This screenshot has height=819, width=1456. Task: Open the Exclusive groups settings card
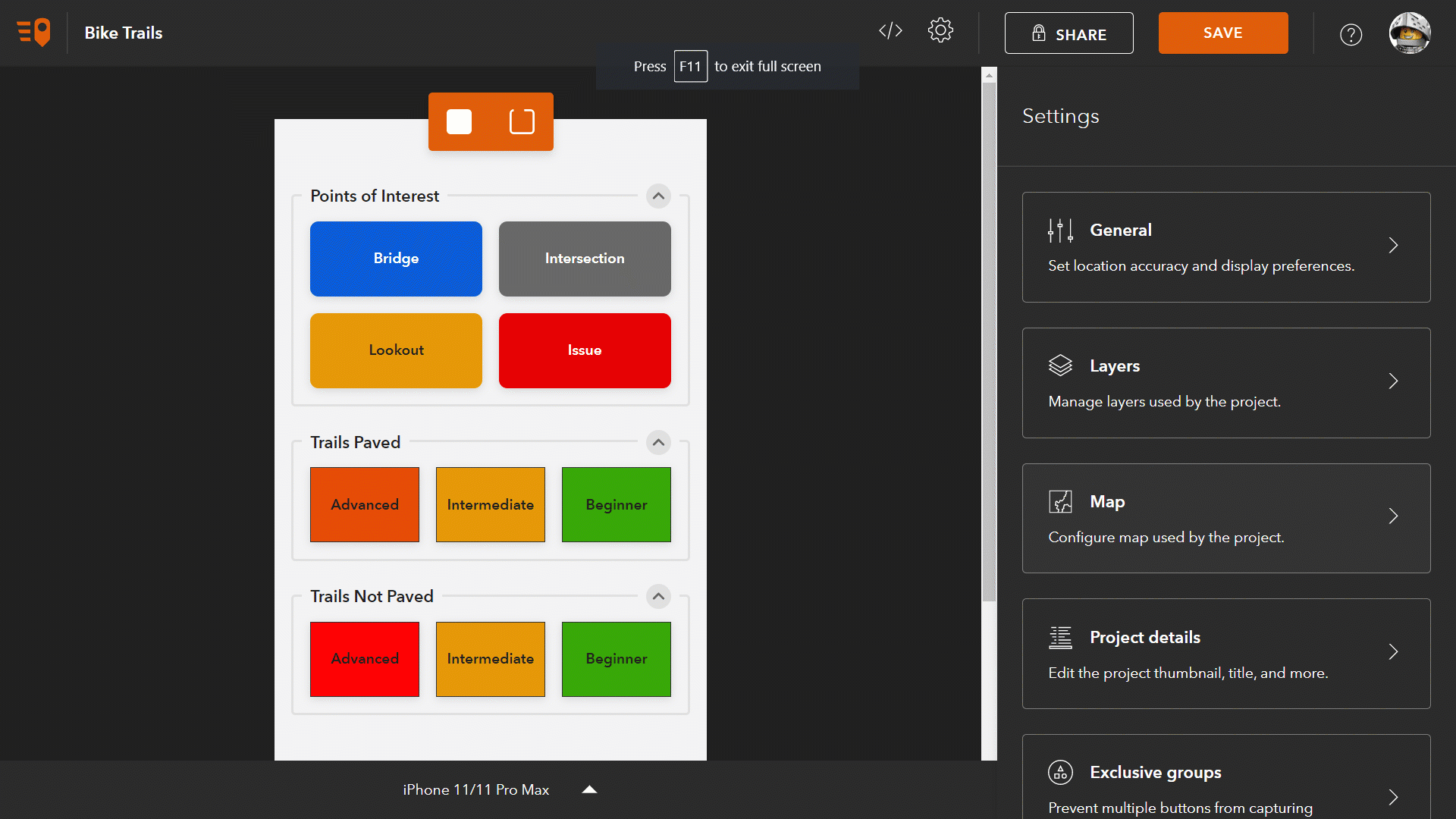coord(1226,777)
